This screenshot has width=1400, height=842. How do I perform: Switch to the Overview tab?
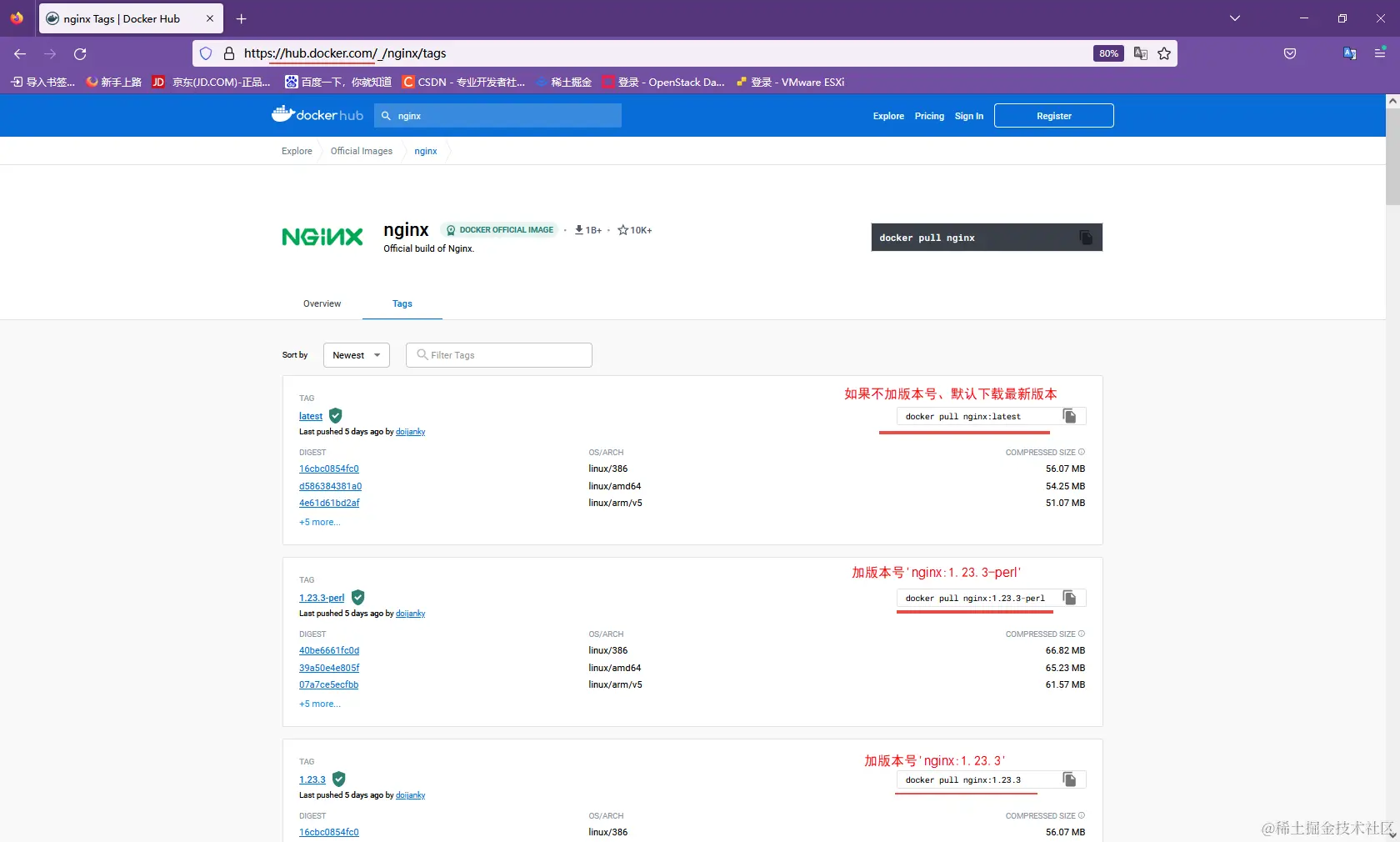[322, 303]
